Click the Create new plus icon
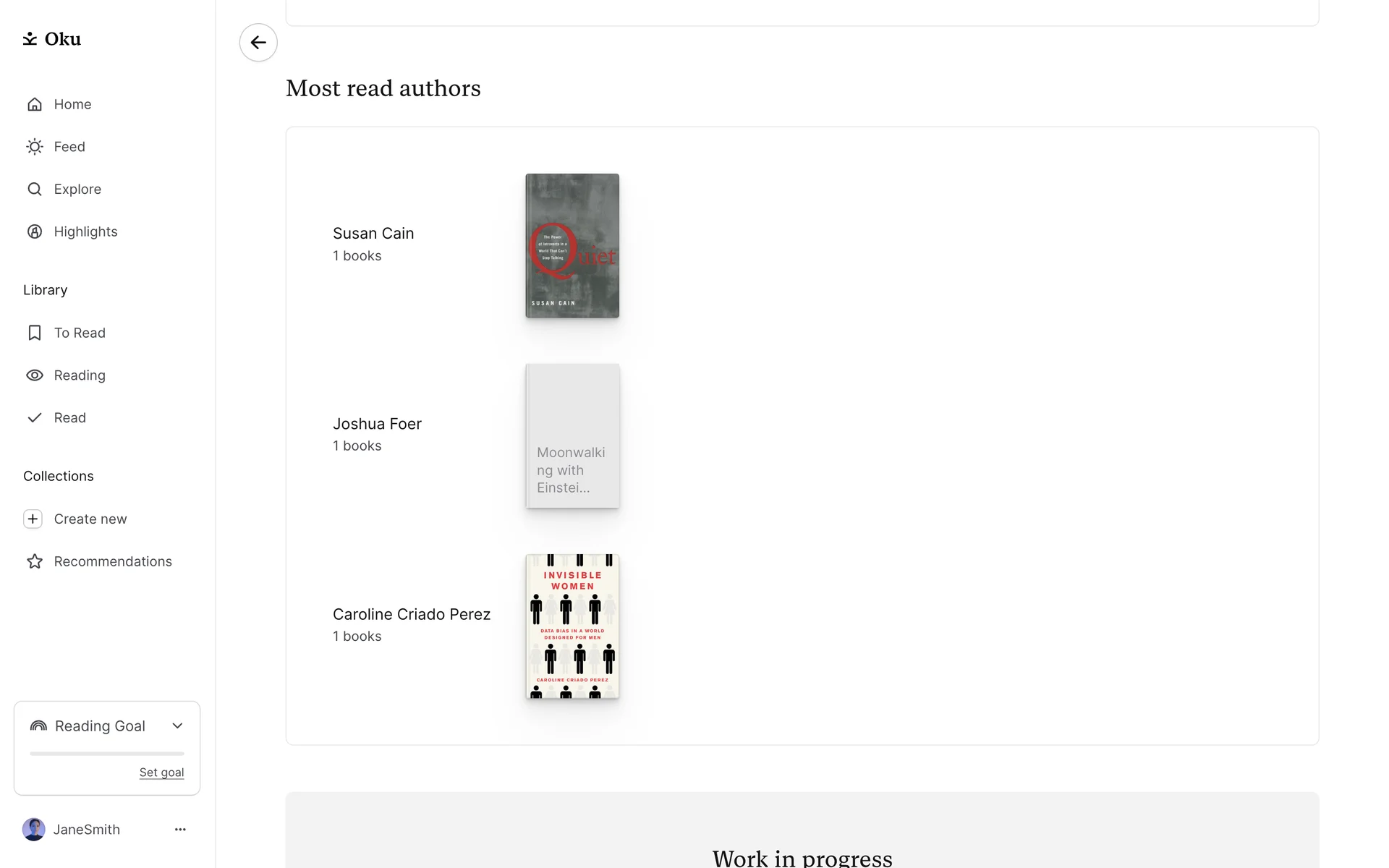 point(33,519)
